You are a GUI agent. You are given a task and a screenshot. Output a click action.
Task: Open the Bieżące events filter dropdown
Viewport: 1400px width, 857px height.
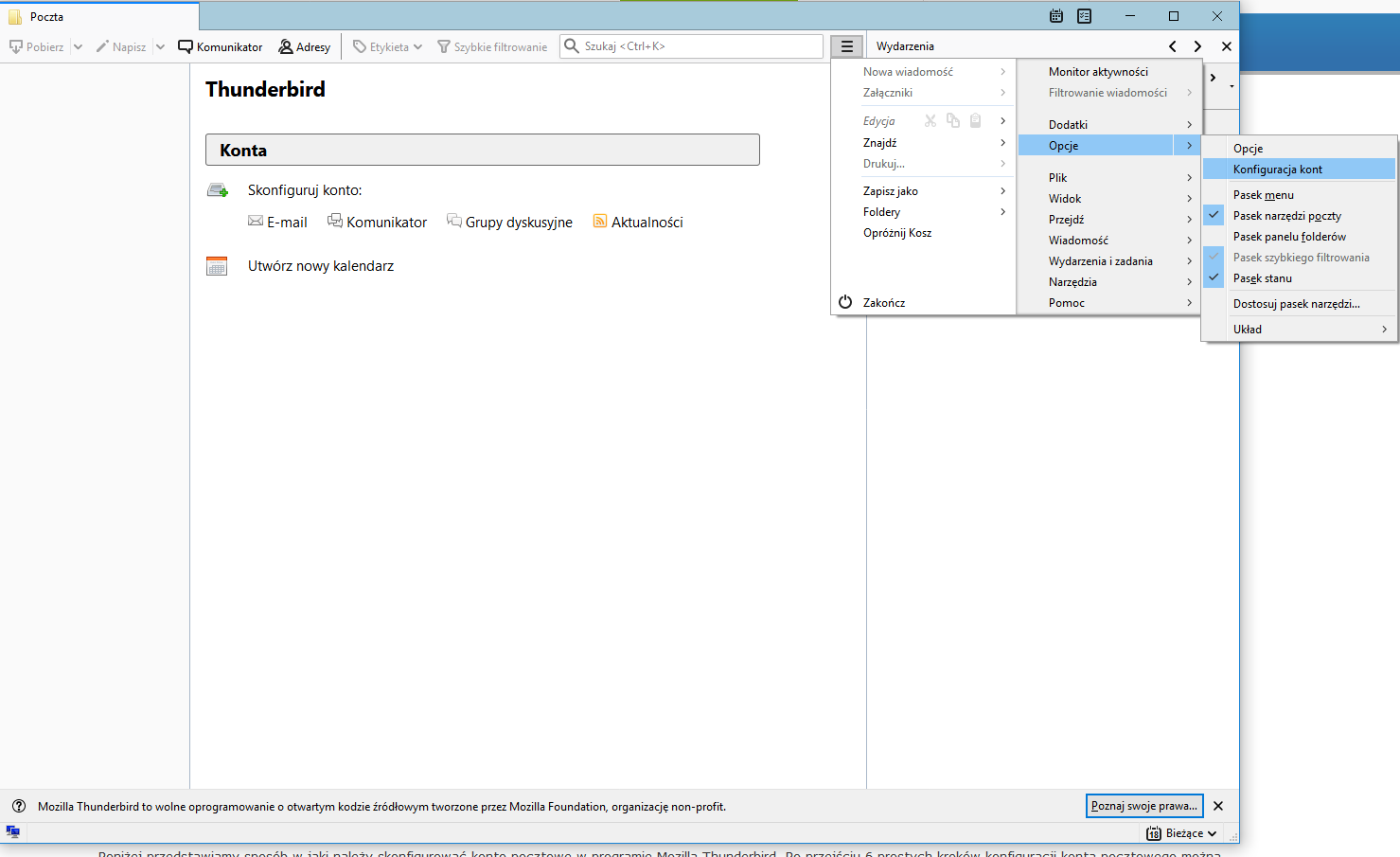click(1181, 833)
